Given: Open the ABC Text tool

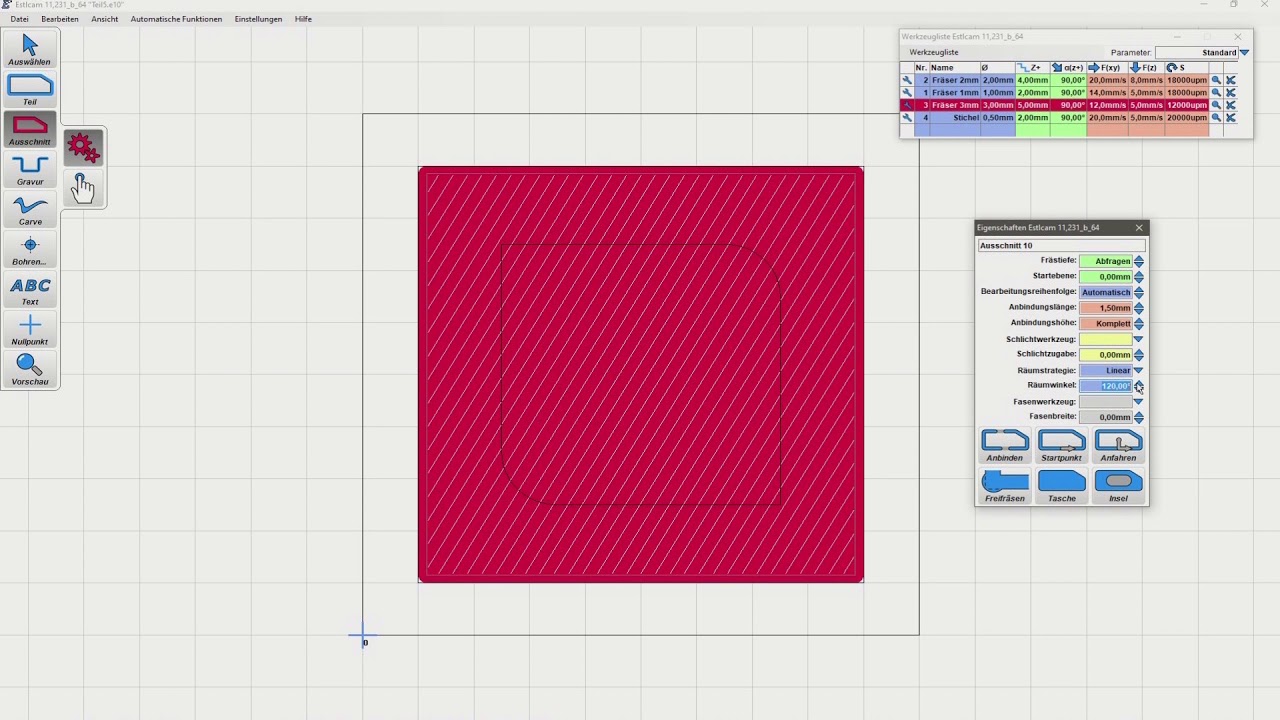Looking at the screenshot, I should pyautogui.click(x=30, y=289).
